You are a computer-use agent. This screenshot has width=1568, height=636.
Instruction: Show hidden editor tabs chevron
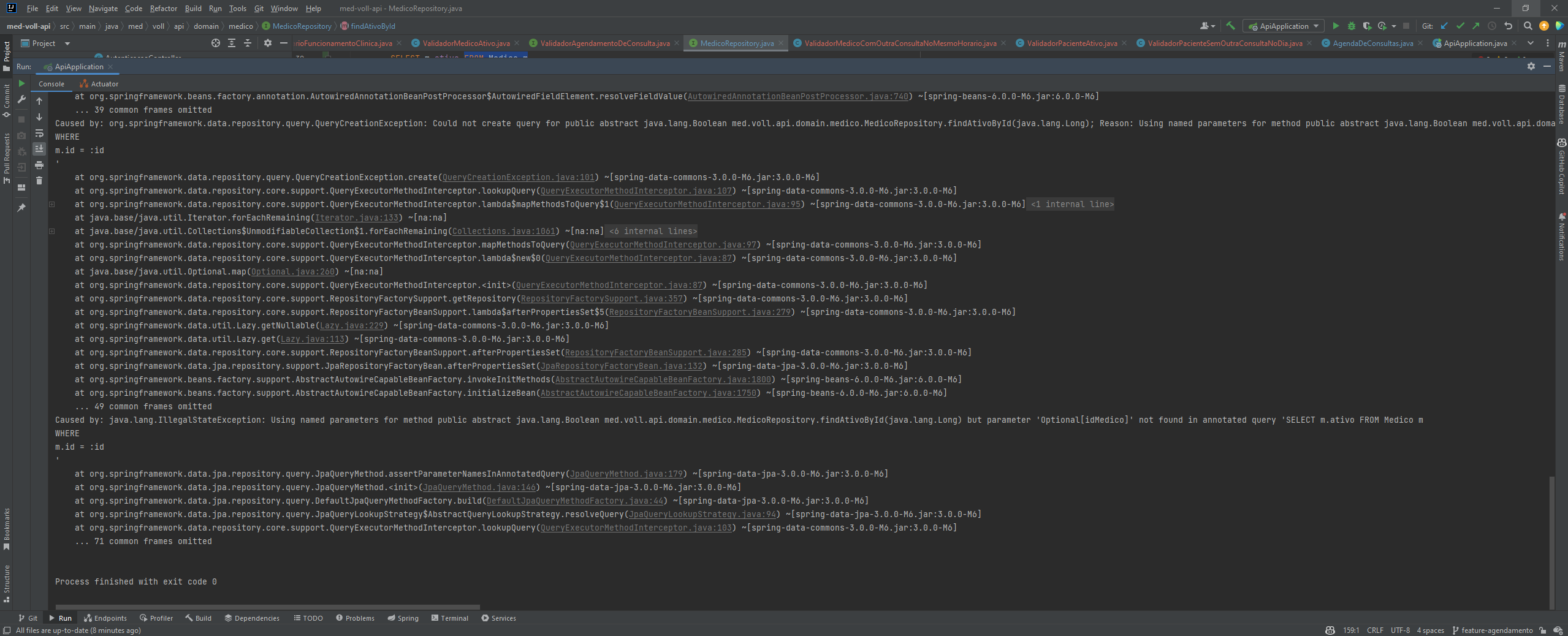tap(1531, 43)
